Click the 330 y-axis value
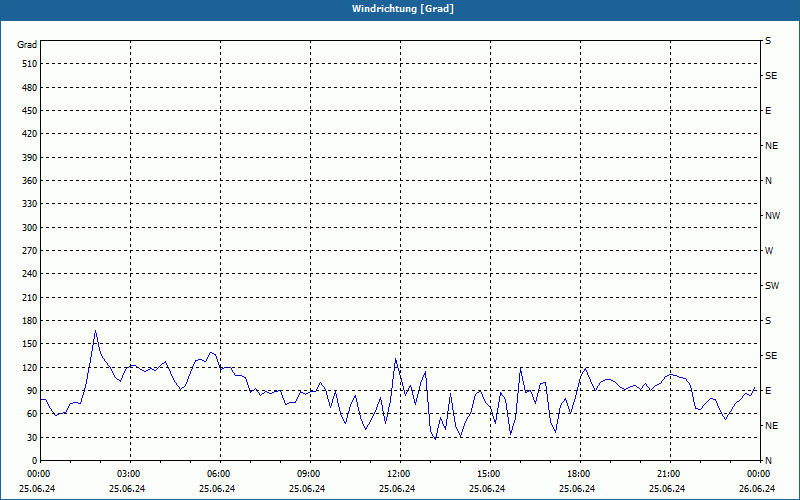 tap(30, 204)
